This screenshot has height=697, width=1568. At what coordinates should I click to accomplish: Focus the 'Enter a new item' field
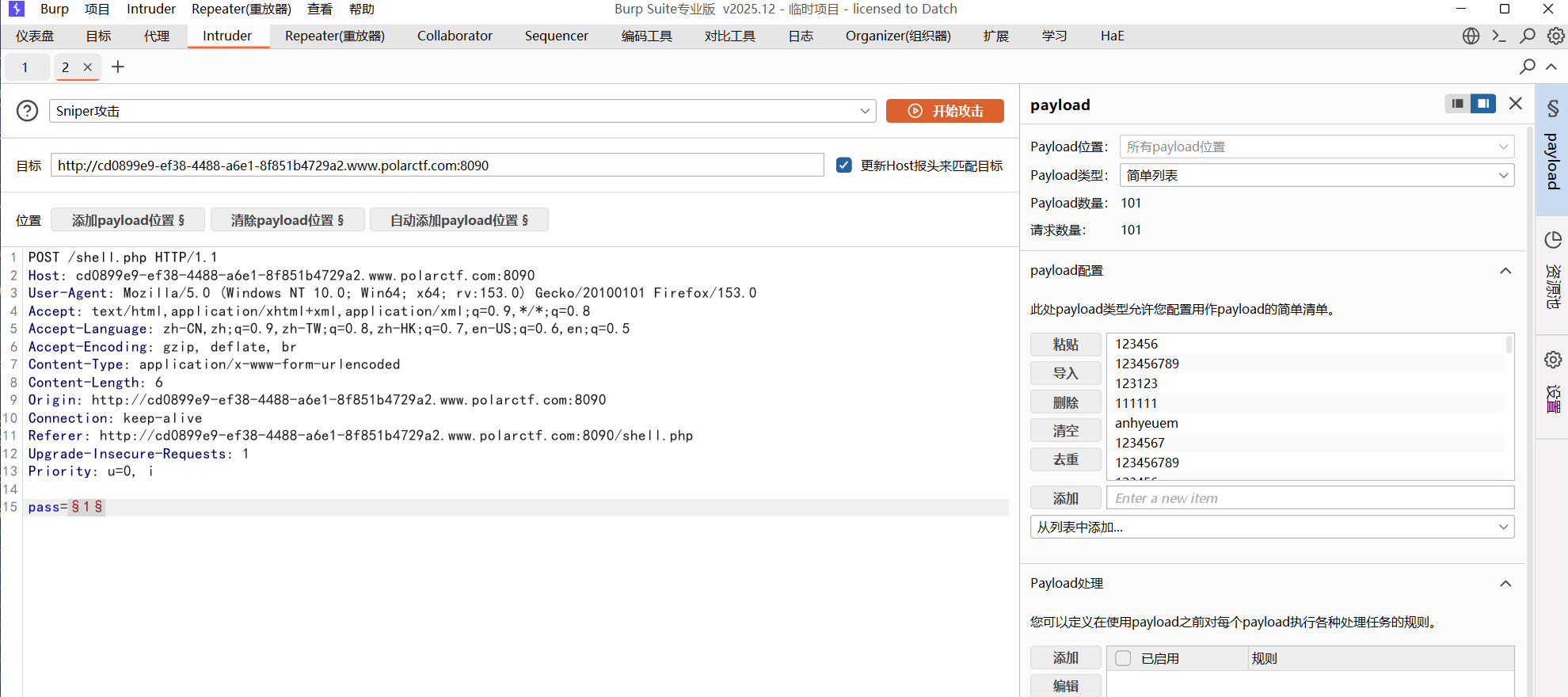[x=1311, y=498]
